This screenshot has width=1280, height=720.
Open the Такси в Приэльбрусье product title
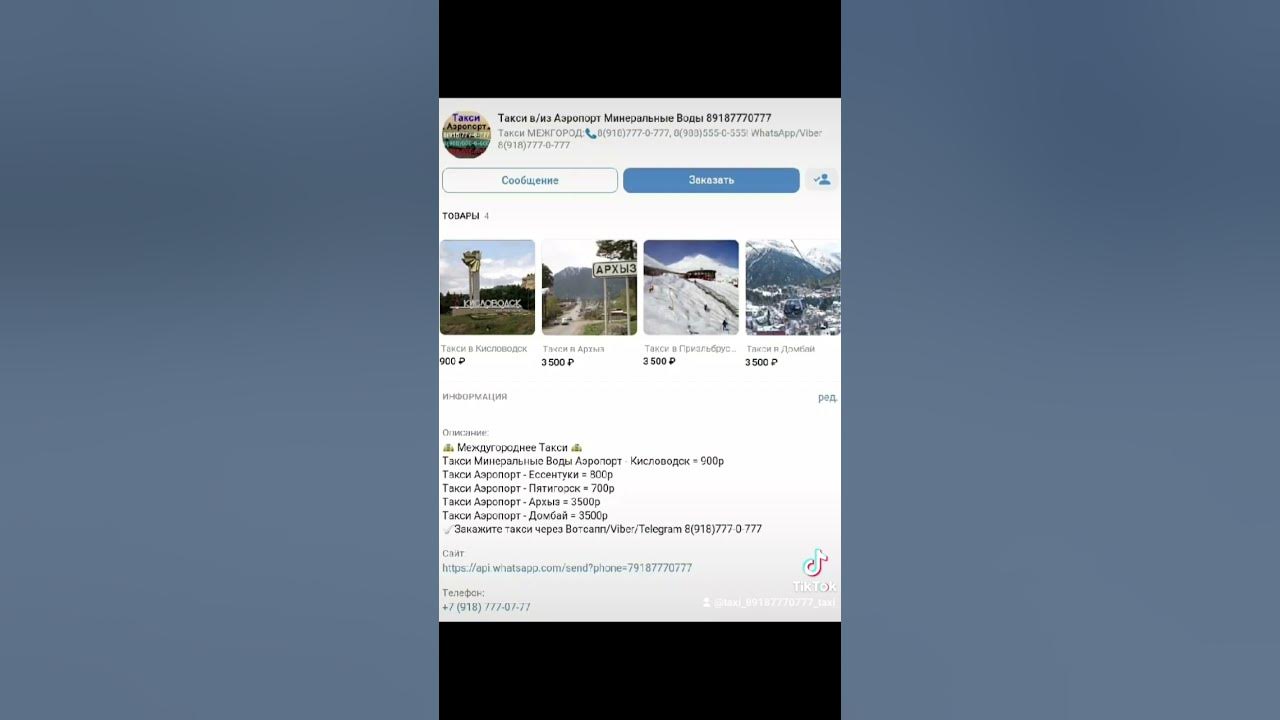pyautogui.click(x=690, y=349)
